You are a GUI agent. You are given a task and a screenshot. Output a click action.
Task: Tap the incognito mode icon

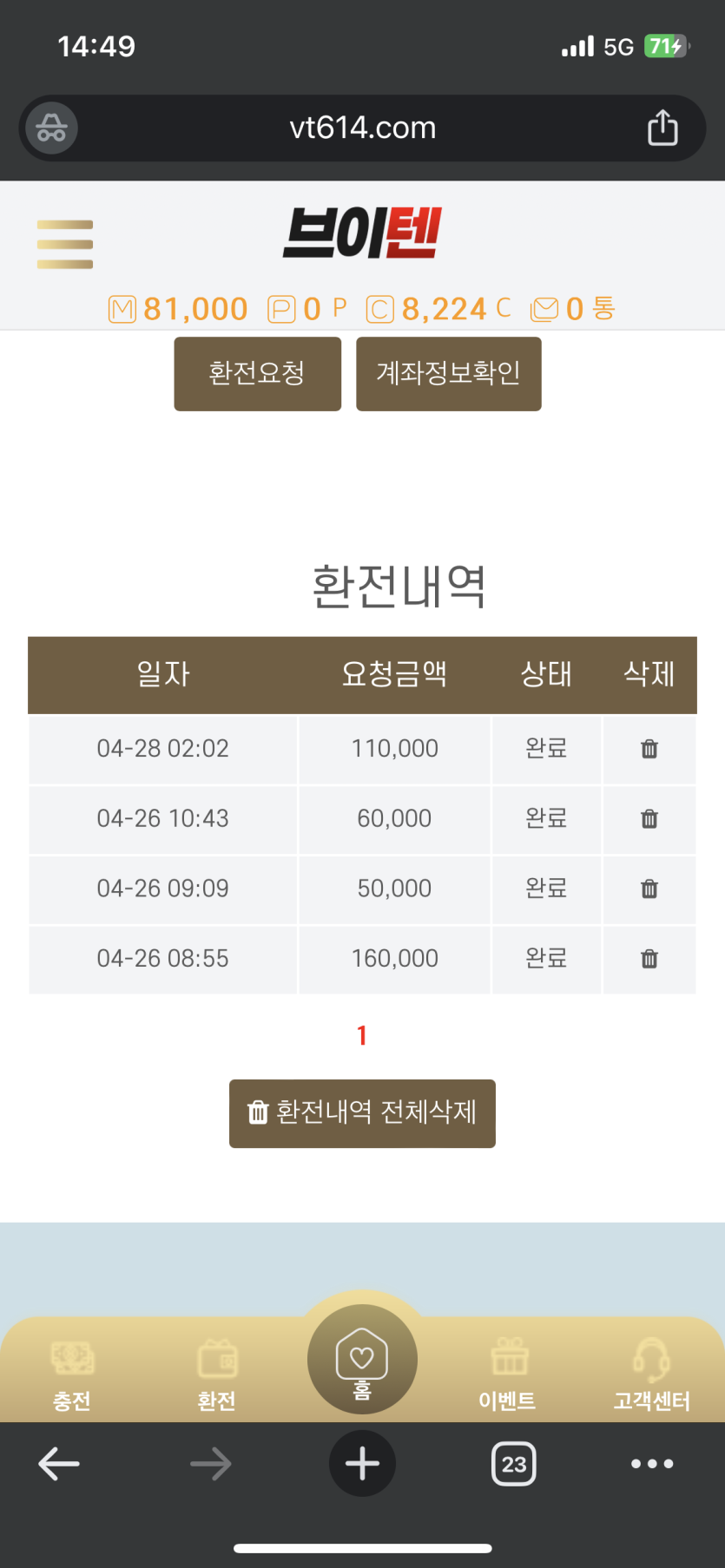[x=52, y=128]
